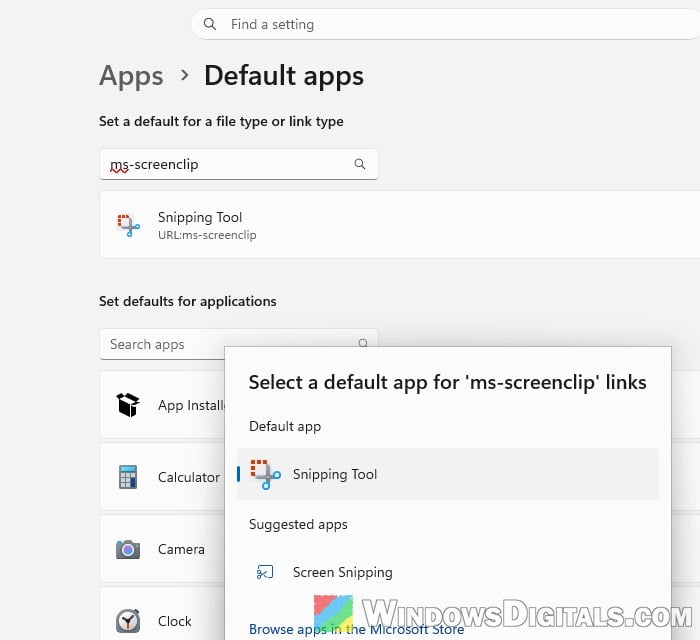Open the Snipping Tool URL:ms-screenclip result
Screen dimensions: 700x640
[400, 225]
